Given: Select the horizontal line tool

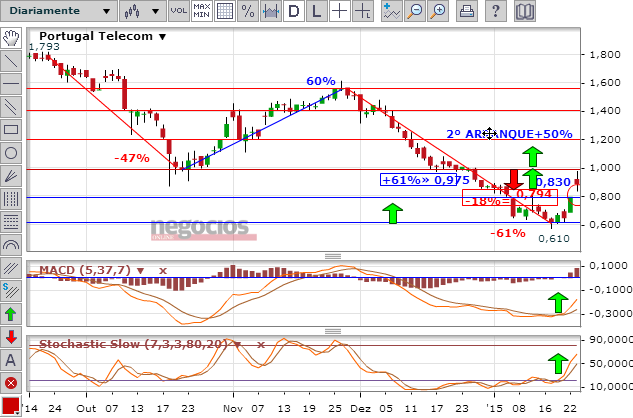Looking at the screenshot, I should point(11,84).
